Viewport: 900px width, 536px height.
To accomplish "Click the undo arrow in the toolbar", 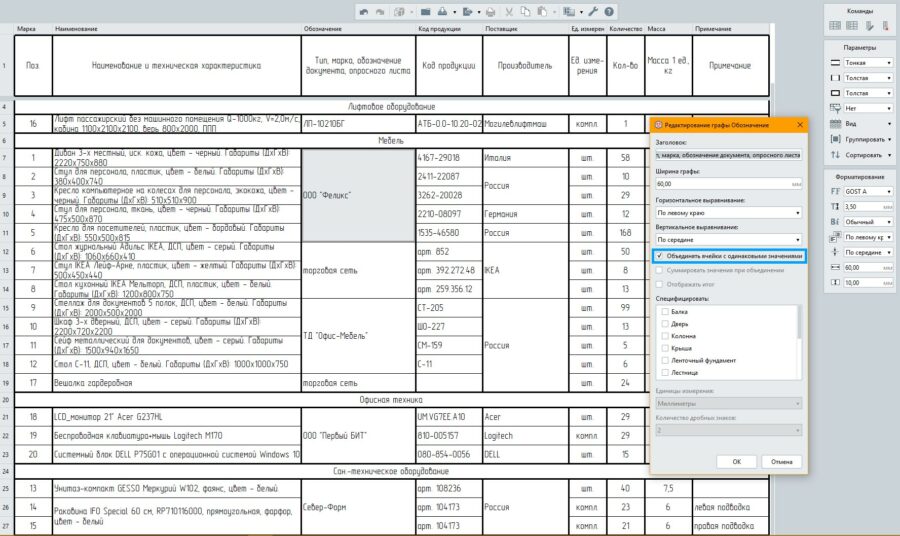I will pyautogui.click(x=364, y=11).
